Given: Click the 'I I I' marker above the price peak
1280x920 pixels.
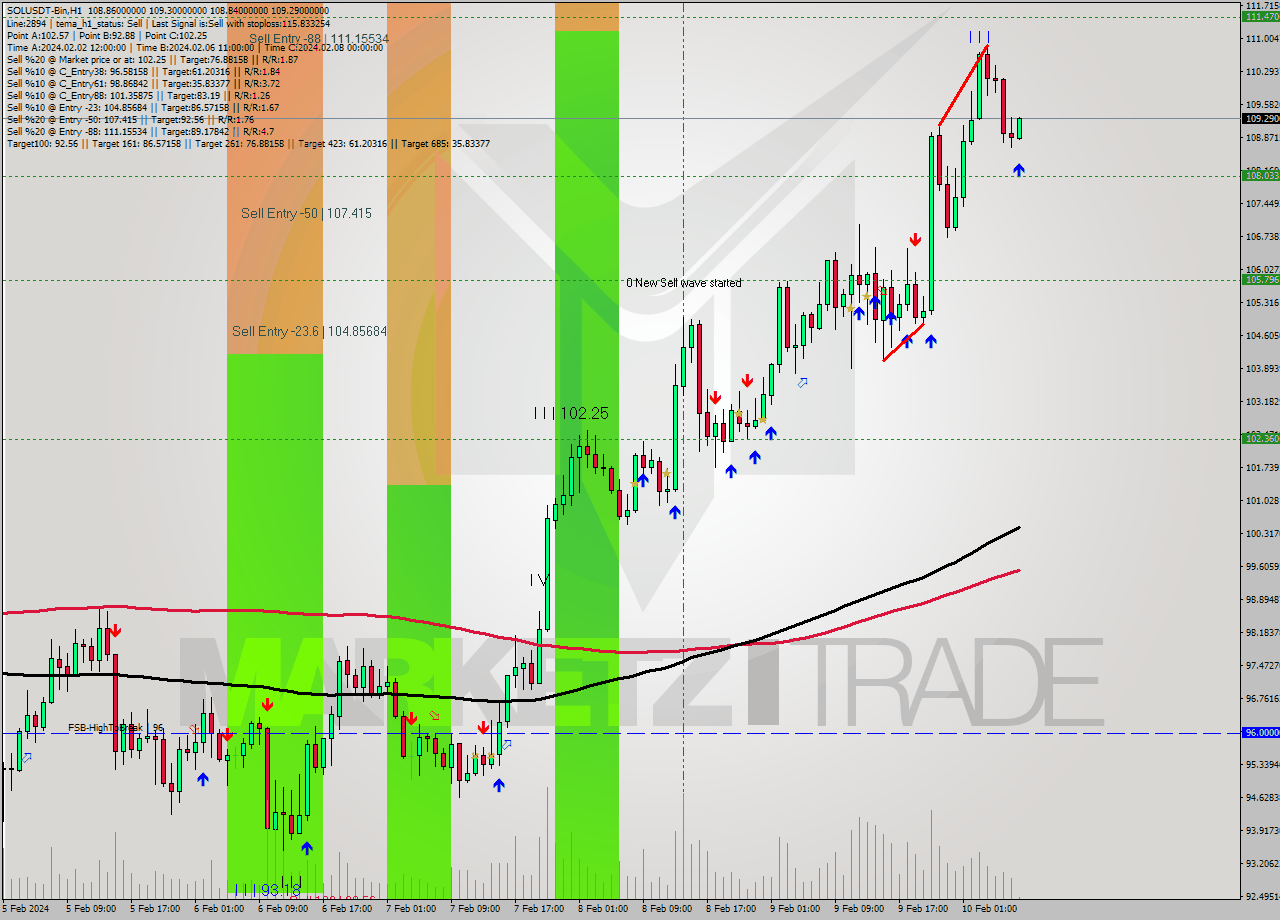Looking at the screenshot, I should click(x=979, y=37).
